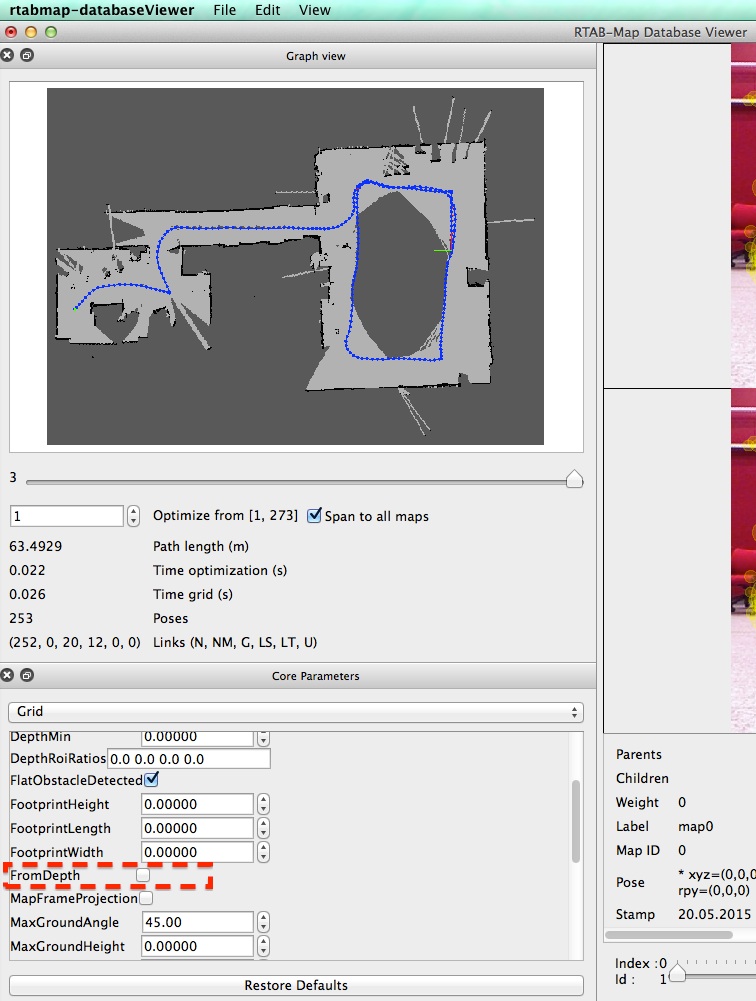The image size is (756, 1001).
Task: Click the Restore Defaults button
Action: point(295,985)
